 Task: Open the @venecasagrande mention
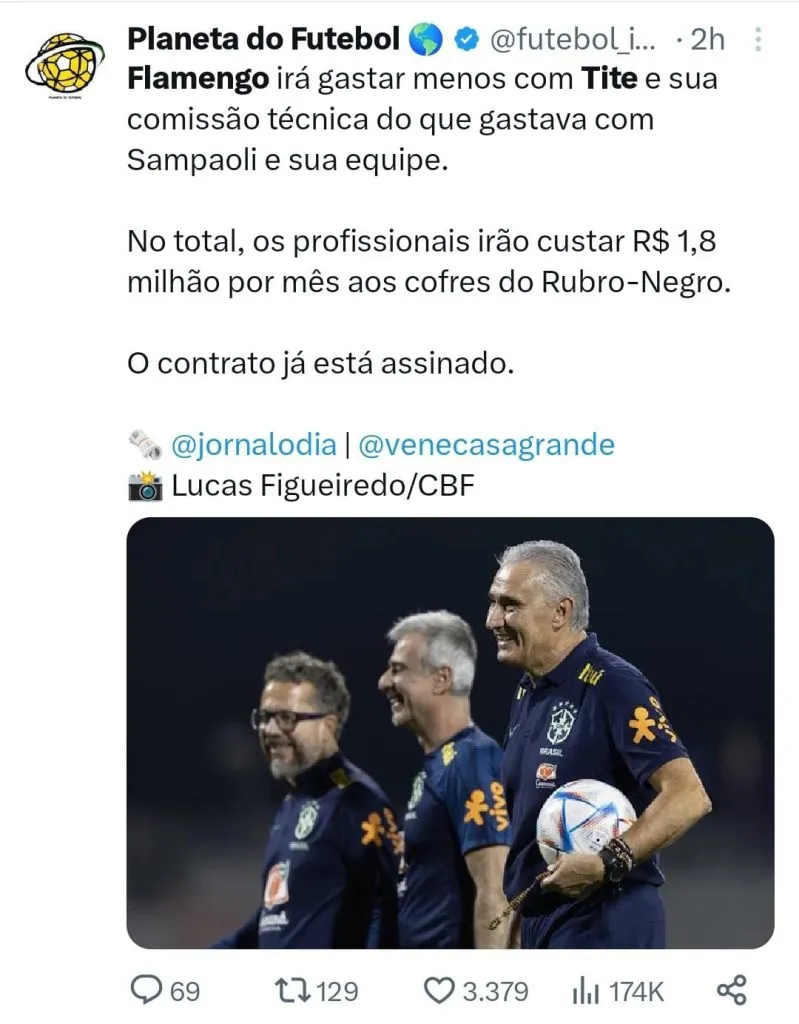pyautogui.click(x=485, y=444)
